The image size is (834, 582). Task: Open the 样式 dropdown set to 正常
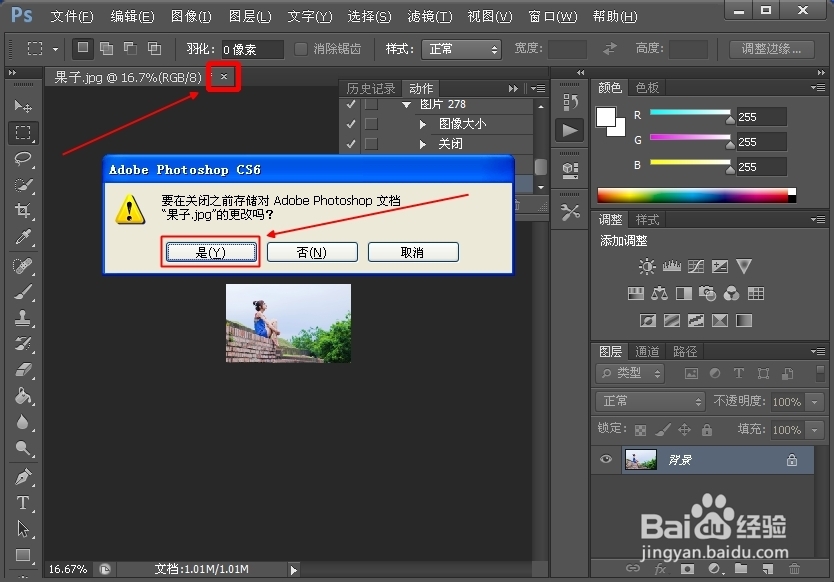point(462,49)
